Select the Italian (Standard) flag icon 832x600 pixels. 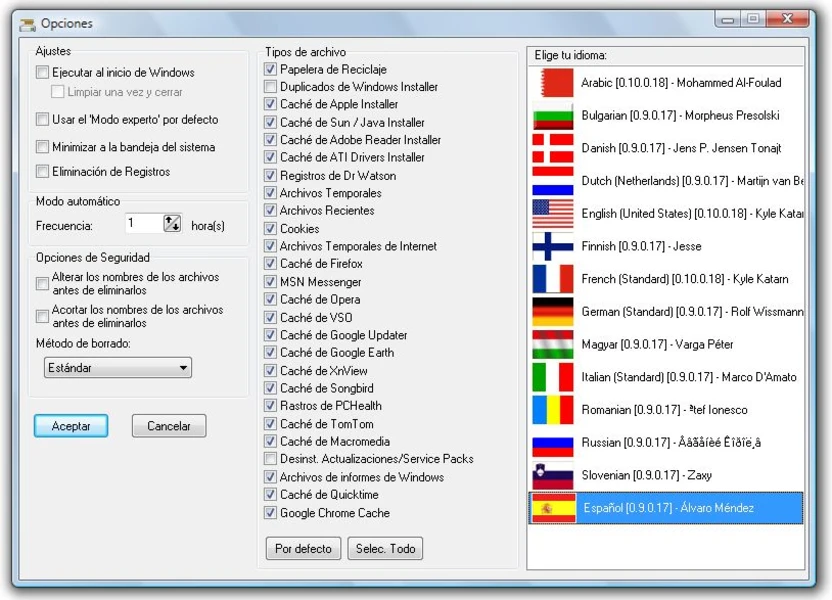tap(553, 378)
